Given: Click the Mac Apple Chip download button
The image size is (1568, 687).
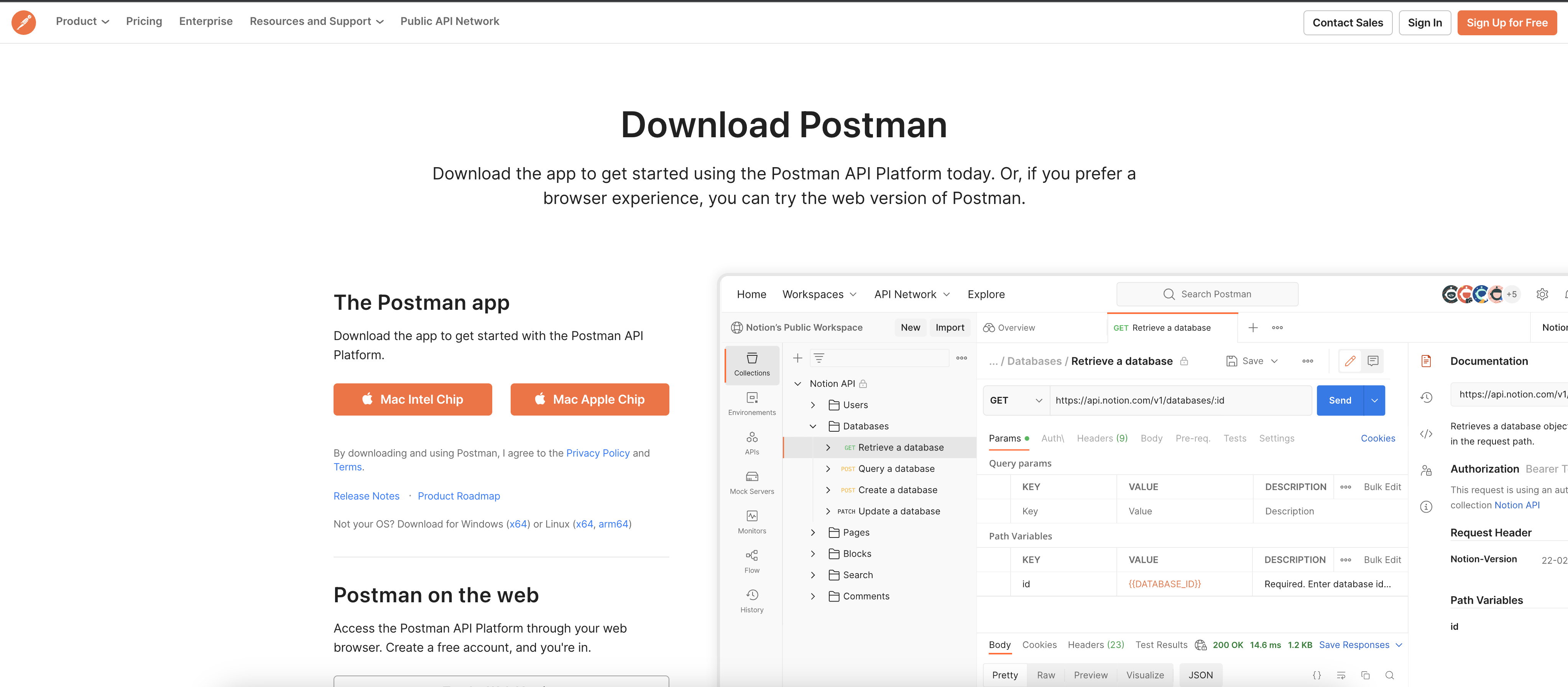Looking at the screenshot, I should pyautogui.click(x=590, y=400).
